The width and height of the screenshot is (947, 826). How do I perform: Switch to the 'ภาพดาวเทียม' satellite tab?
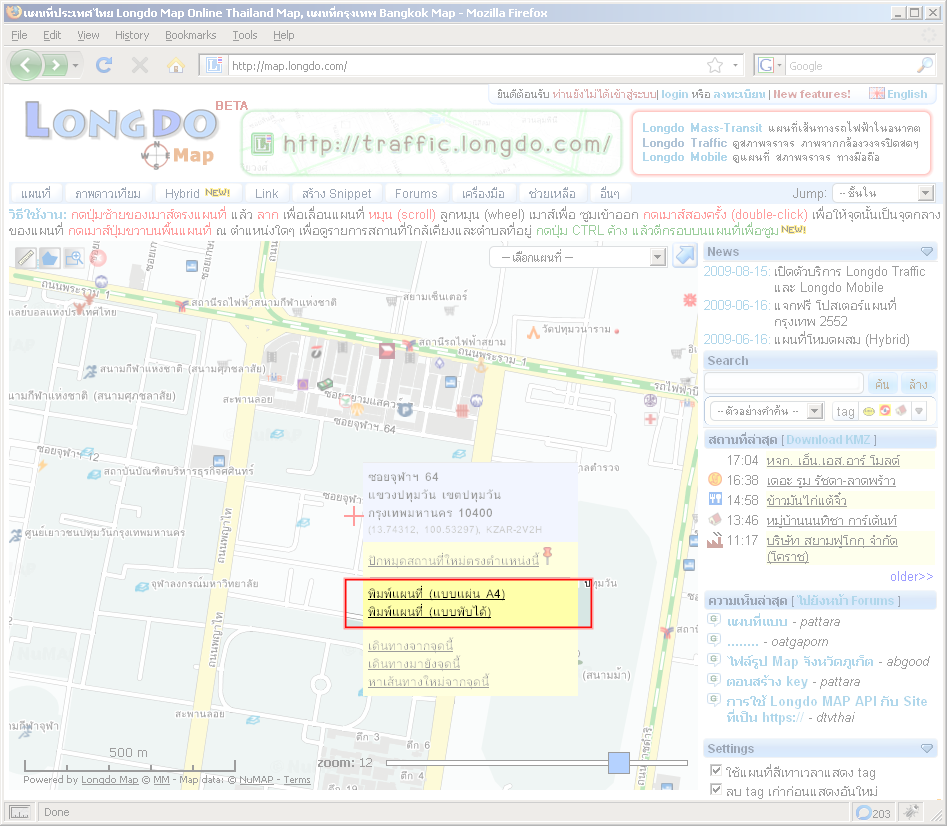click(x=108, y=193)
